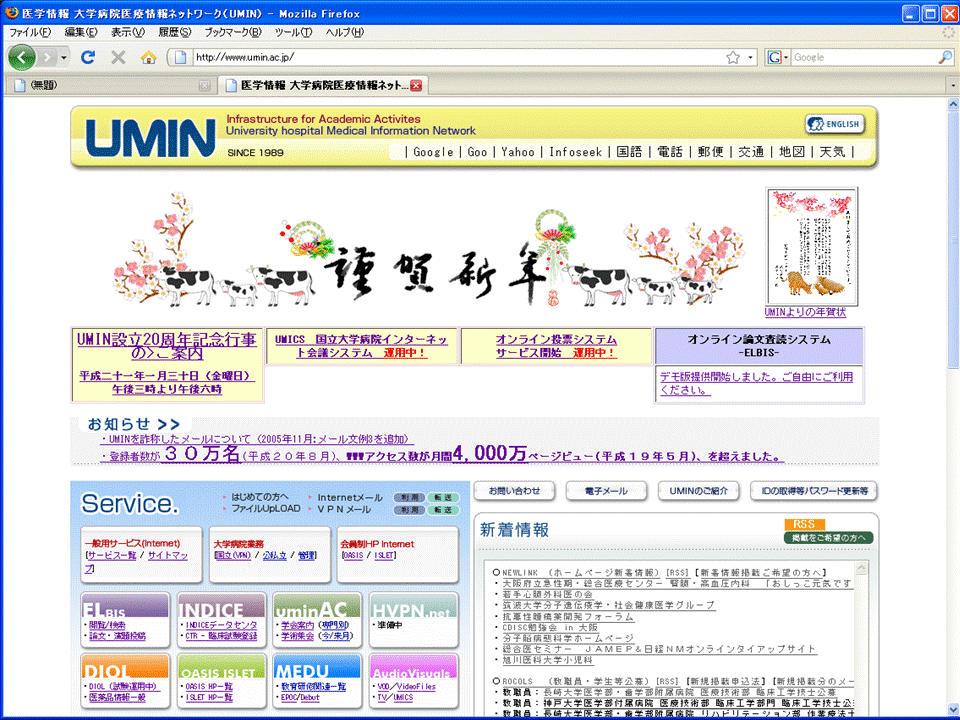Expand the URL bar history dropdown arrow

(x=751, y=57)
